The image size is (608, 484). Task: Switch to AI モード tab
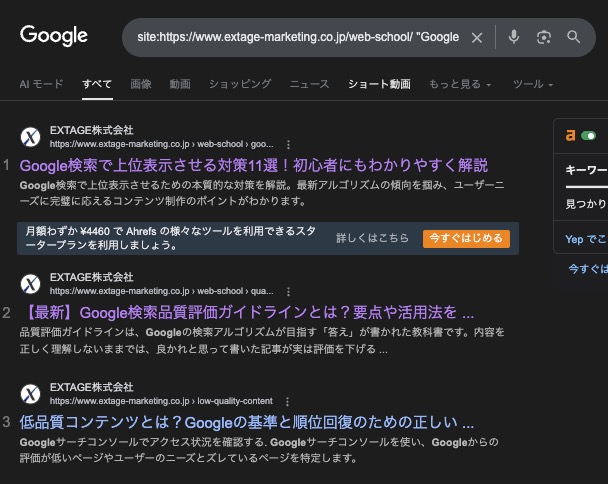pyautogui.click(x=41, y=84)
